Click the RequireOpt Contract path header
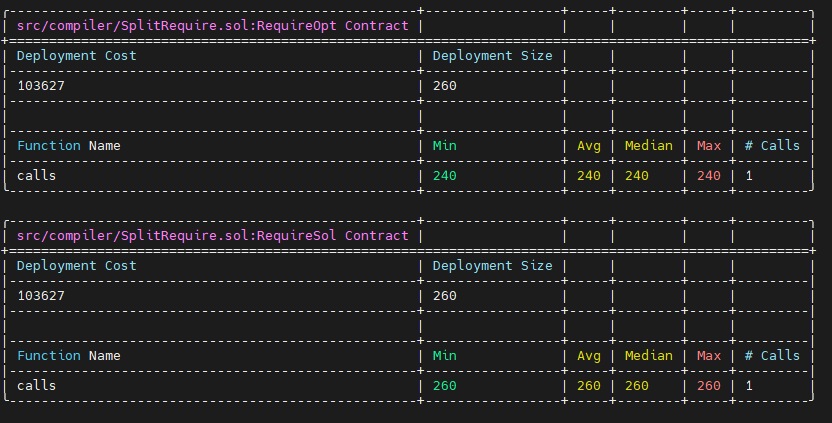This screenshot has height=423, width=832. click(213, 25)
